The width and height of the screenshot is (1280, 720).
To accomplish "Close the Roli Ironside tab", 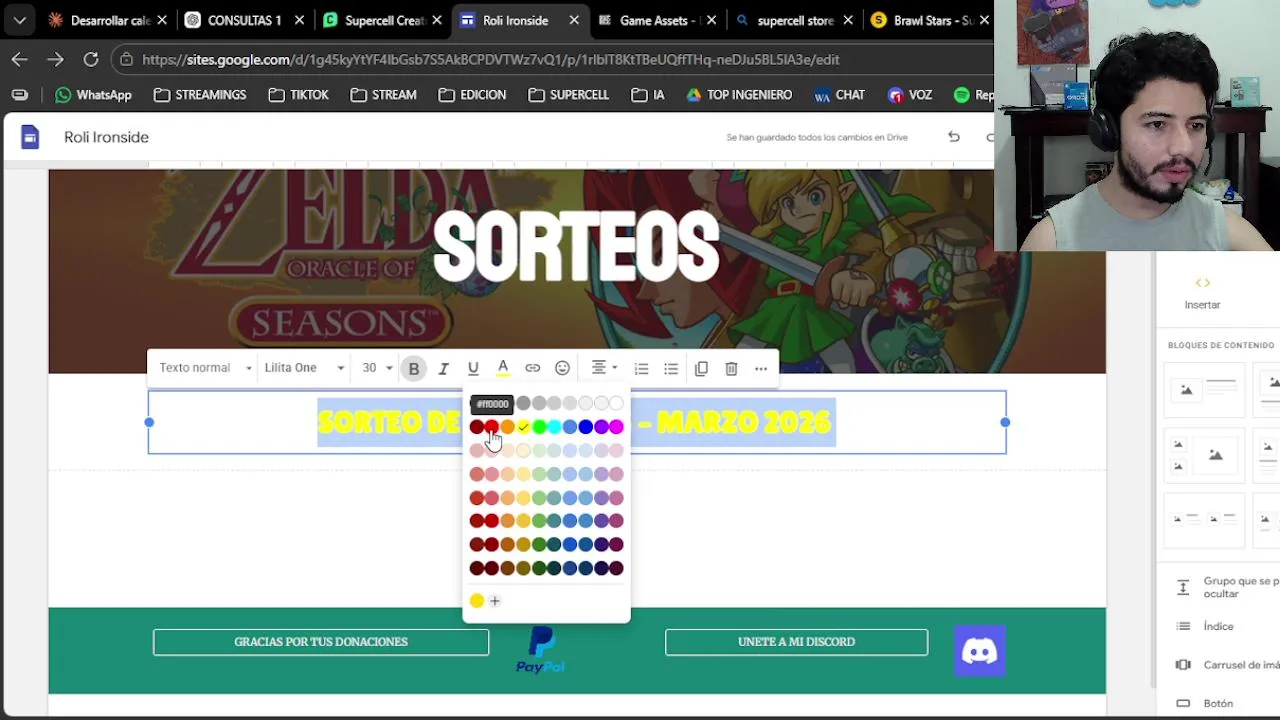I will (x=574, y=20).
